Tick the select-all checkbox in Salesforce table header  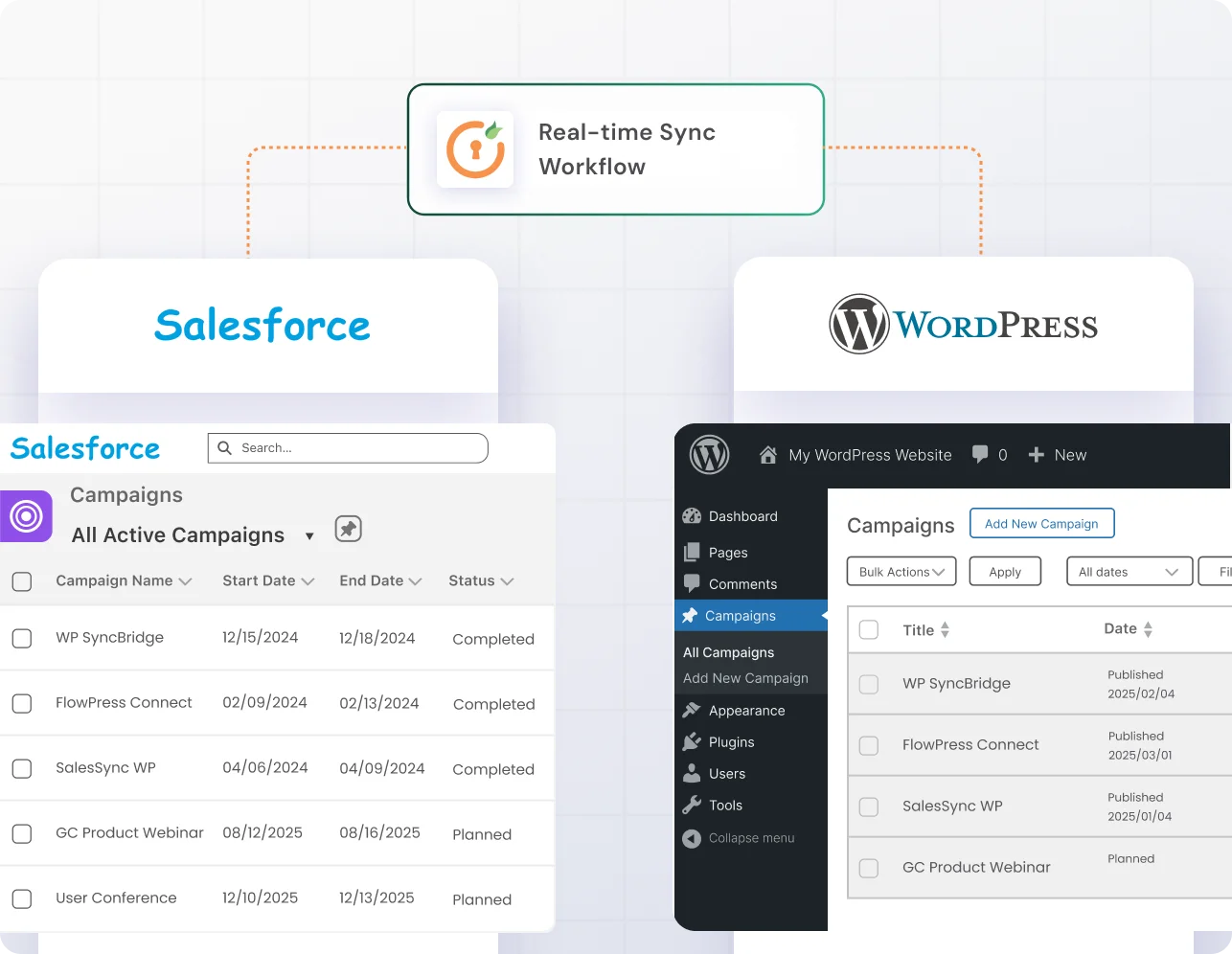(22, 580)
